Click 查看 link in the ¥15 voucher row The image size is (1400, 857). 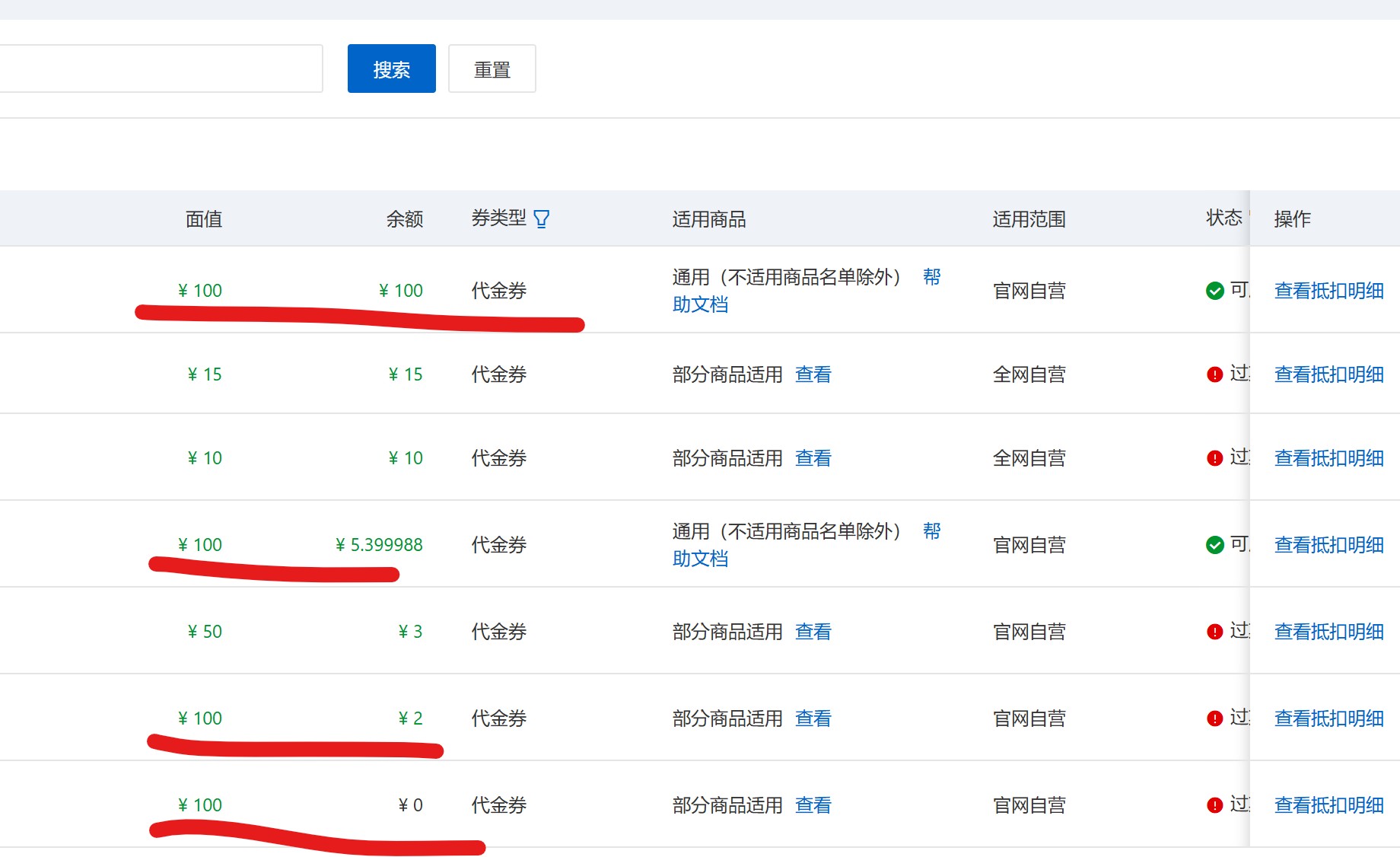point(813,374)
